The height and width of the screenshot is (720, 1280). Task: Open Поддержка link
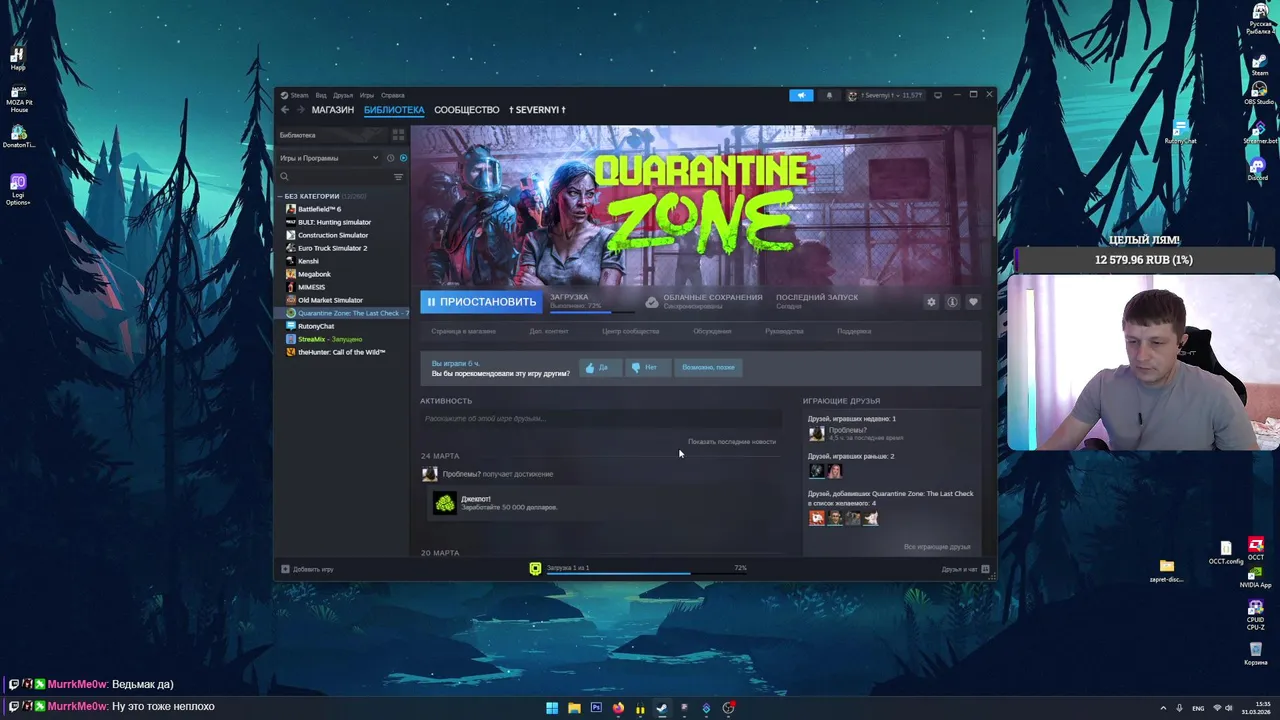tap(854, 331)
